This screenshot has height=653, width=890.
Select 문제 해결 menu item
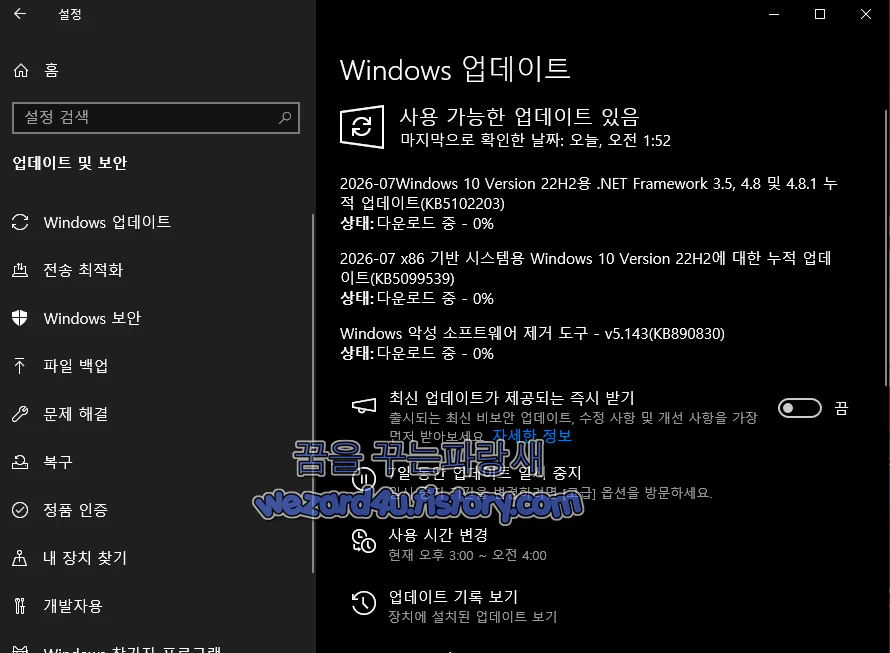tap(156, 414)
